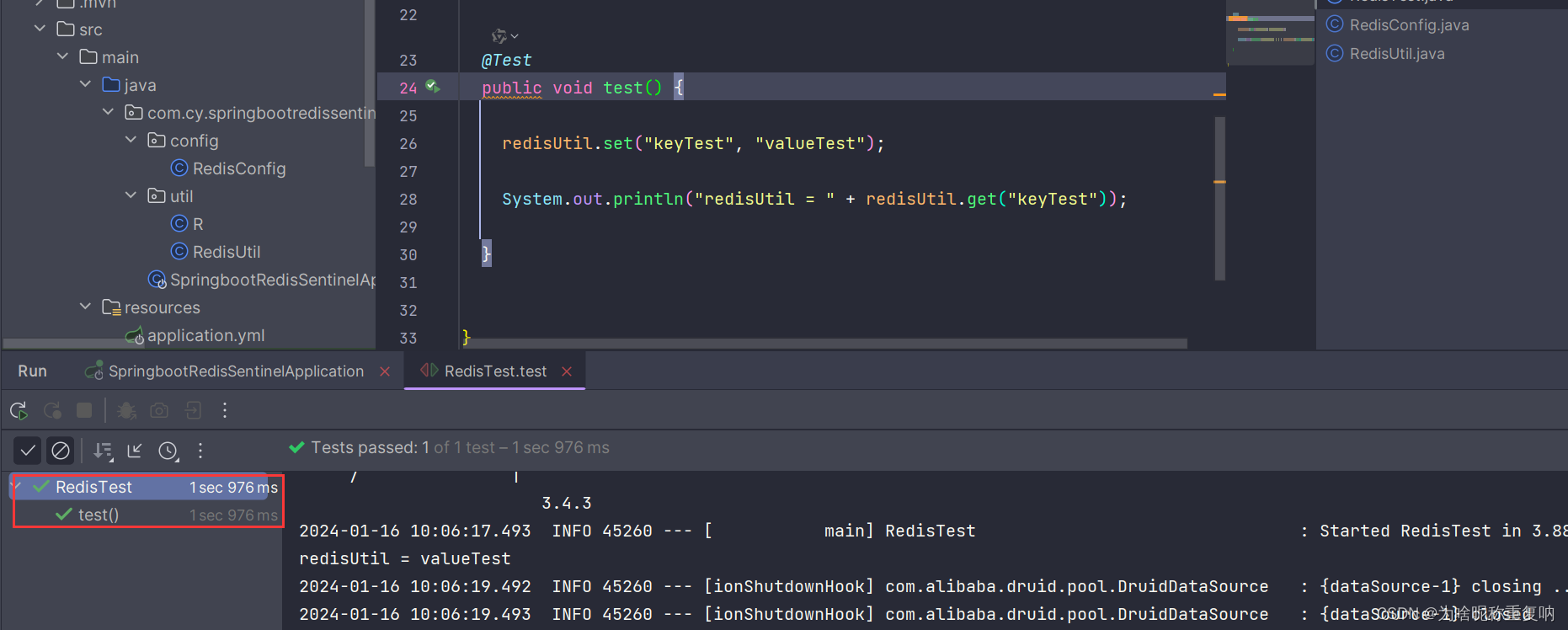Click the warning stripe mark near line 28
1568x630 pixels.
coord(1219,181)
